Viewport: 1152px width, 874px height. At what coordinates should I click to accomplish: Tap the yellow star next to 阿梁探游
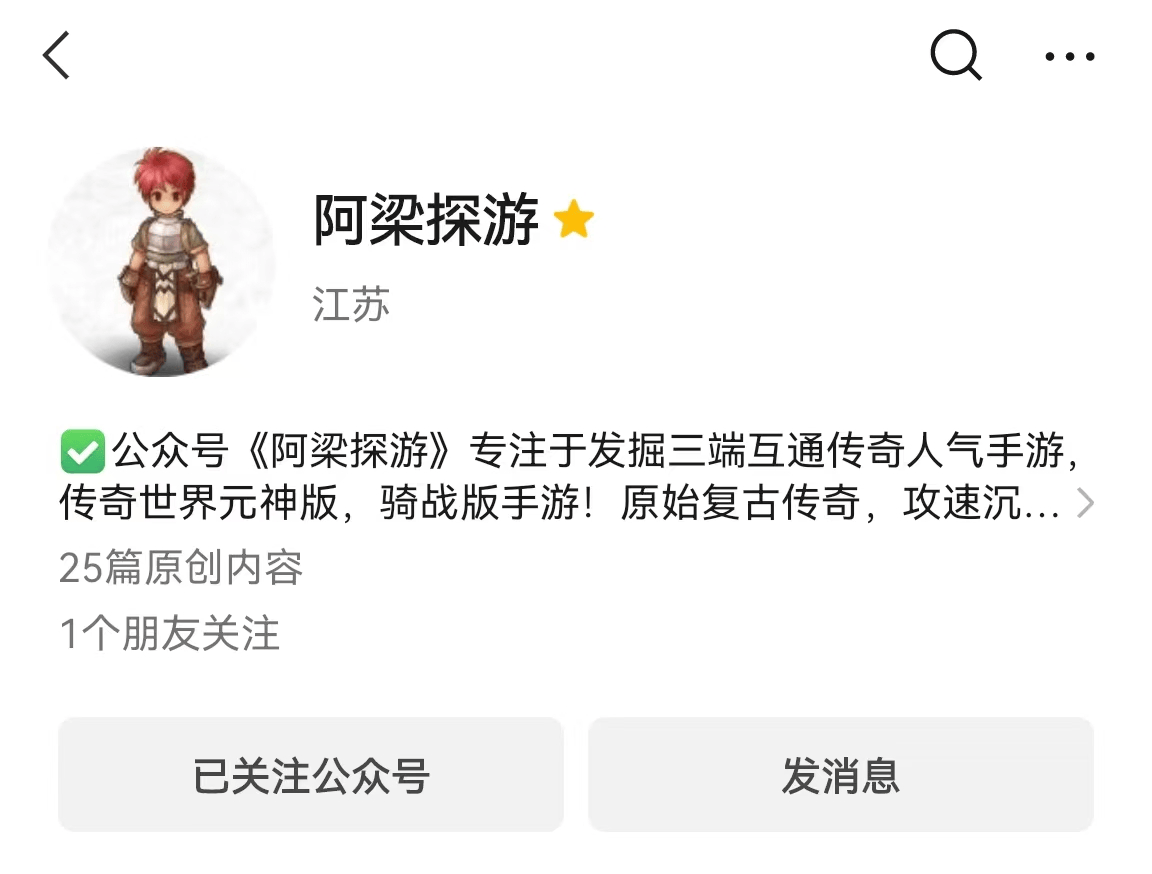[574, 219]
